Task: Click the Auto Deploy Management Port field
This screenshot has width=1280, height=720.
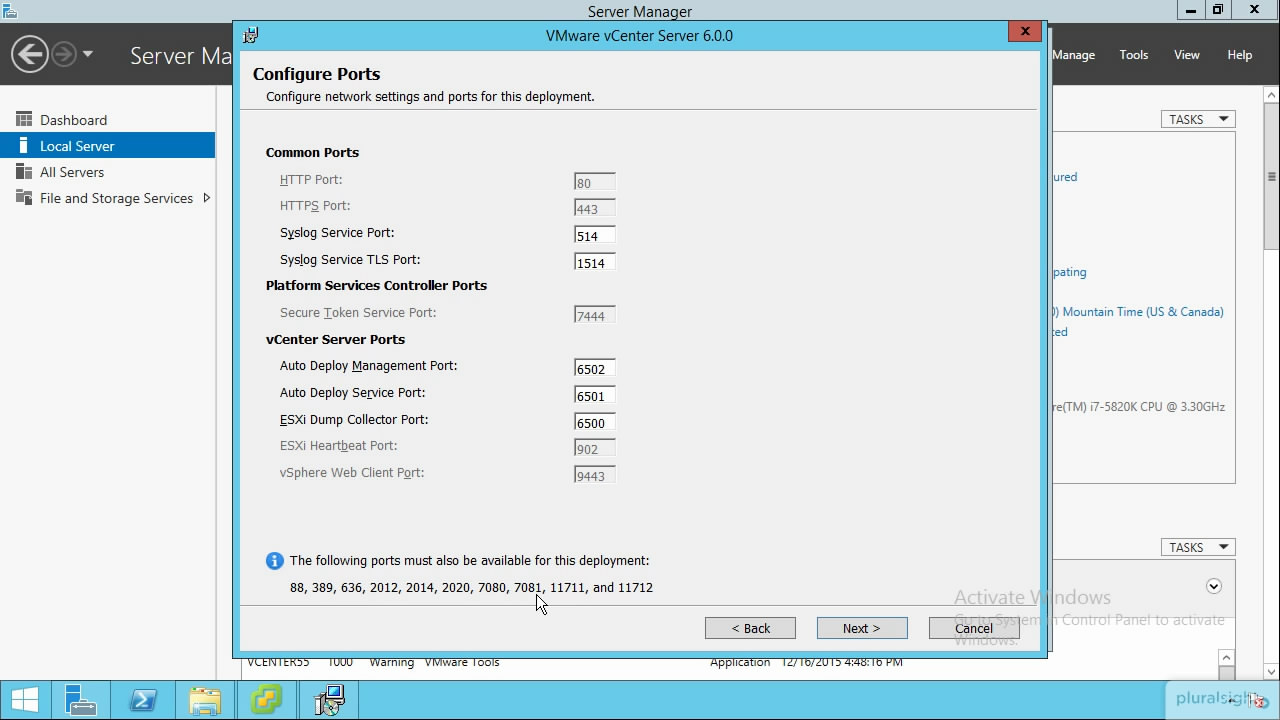Action: (x=594, y=368)
